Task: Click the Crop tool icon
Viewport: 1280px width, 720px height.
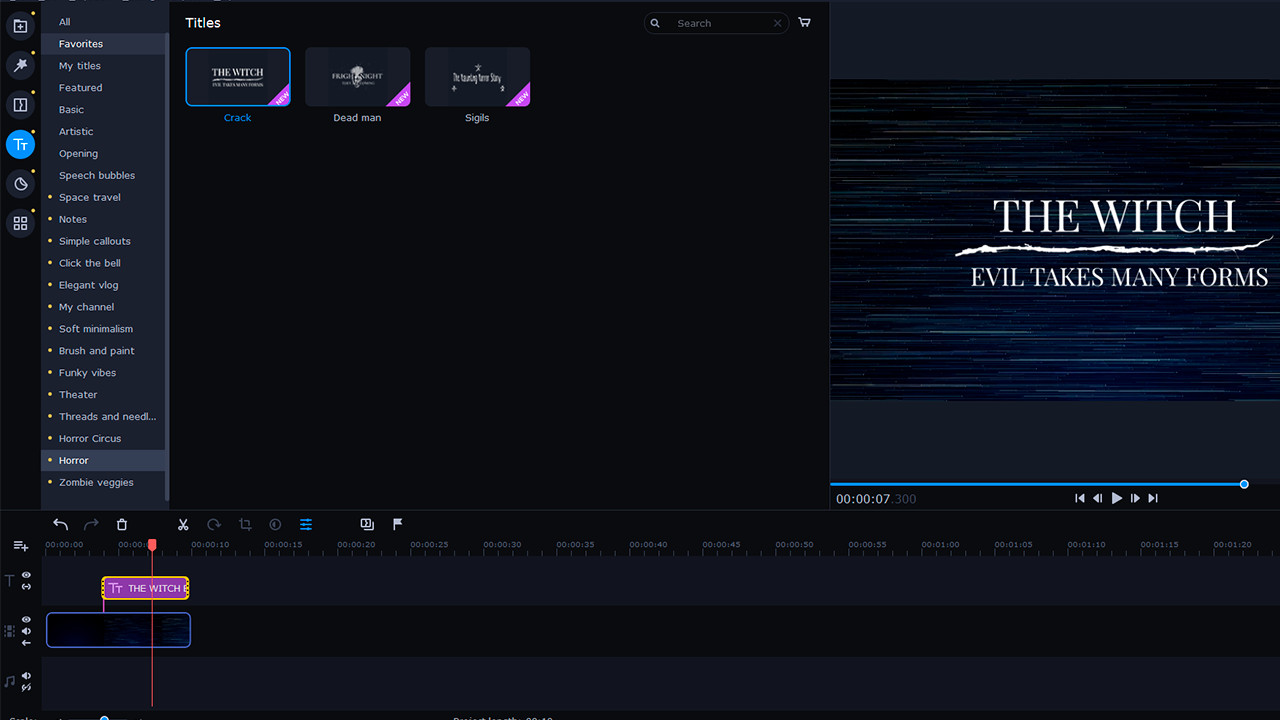Action: point(244,524)
